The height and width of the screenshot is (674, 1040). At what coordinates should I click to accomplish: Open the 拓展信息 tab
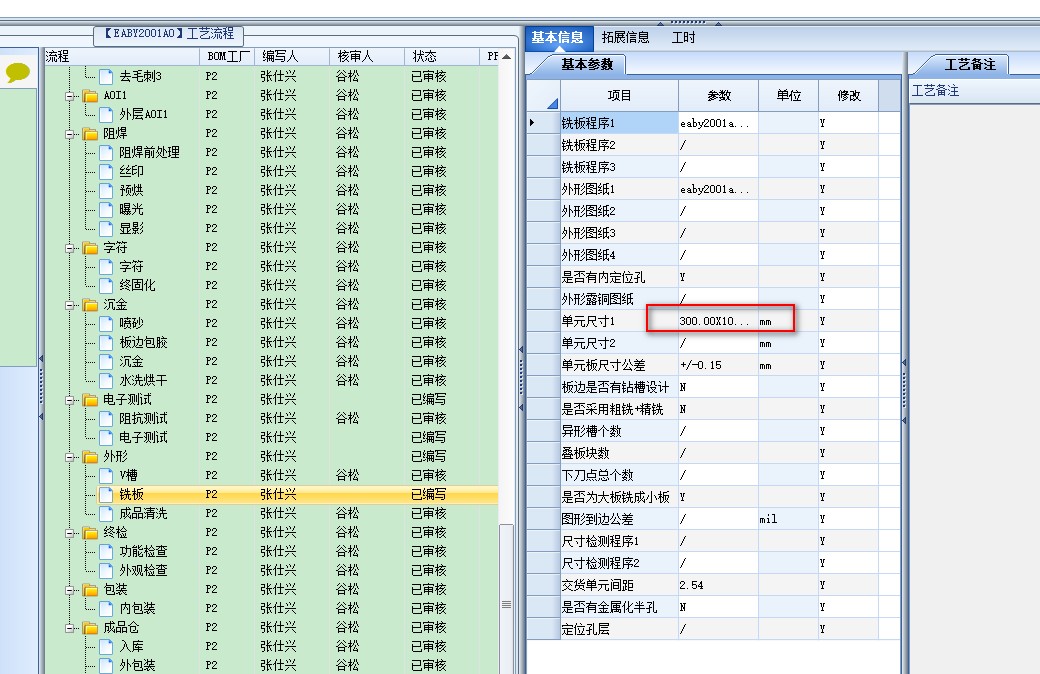(625, 38)
